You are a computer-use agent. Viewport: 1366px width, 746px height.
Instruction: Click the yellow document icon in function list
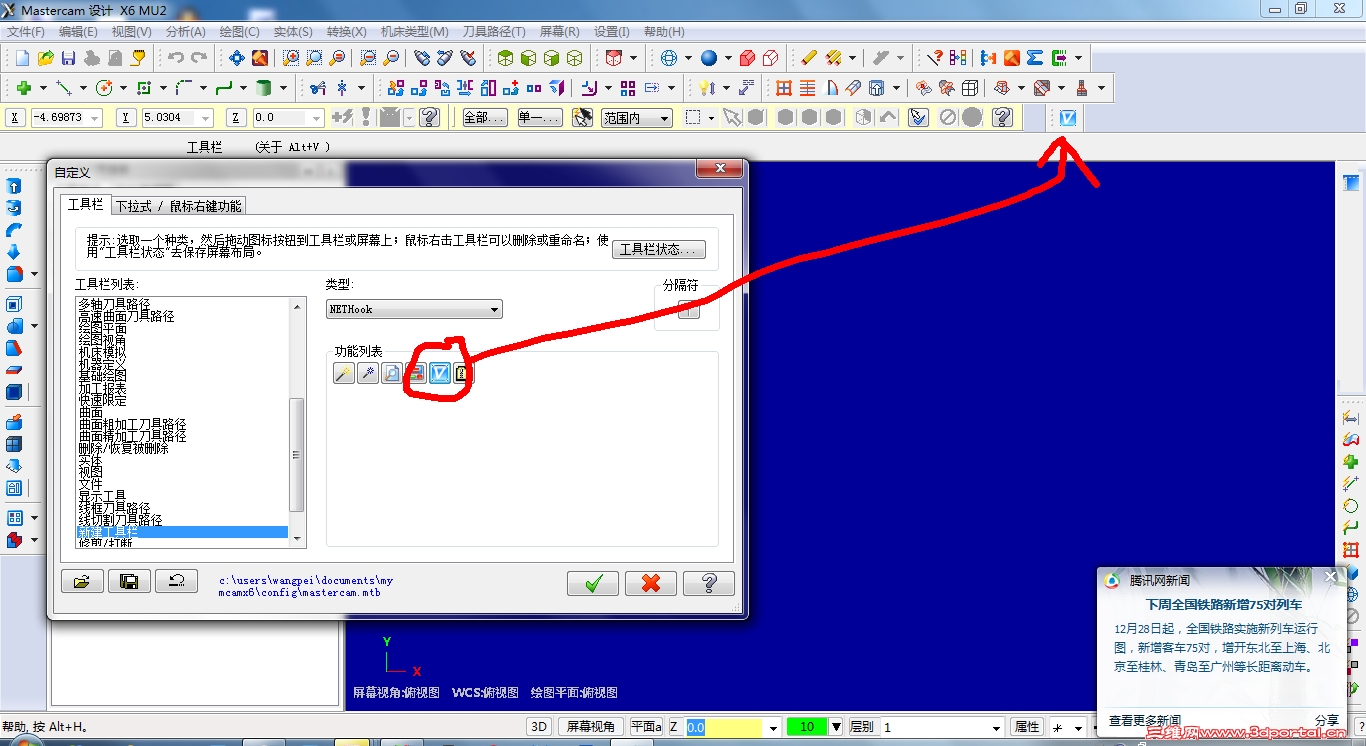point(464,374)
